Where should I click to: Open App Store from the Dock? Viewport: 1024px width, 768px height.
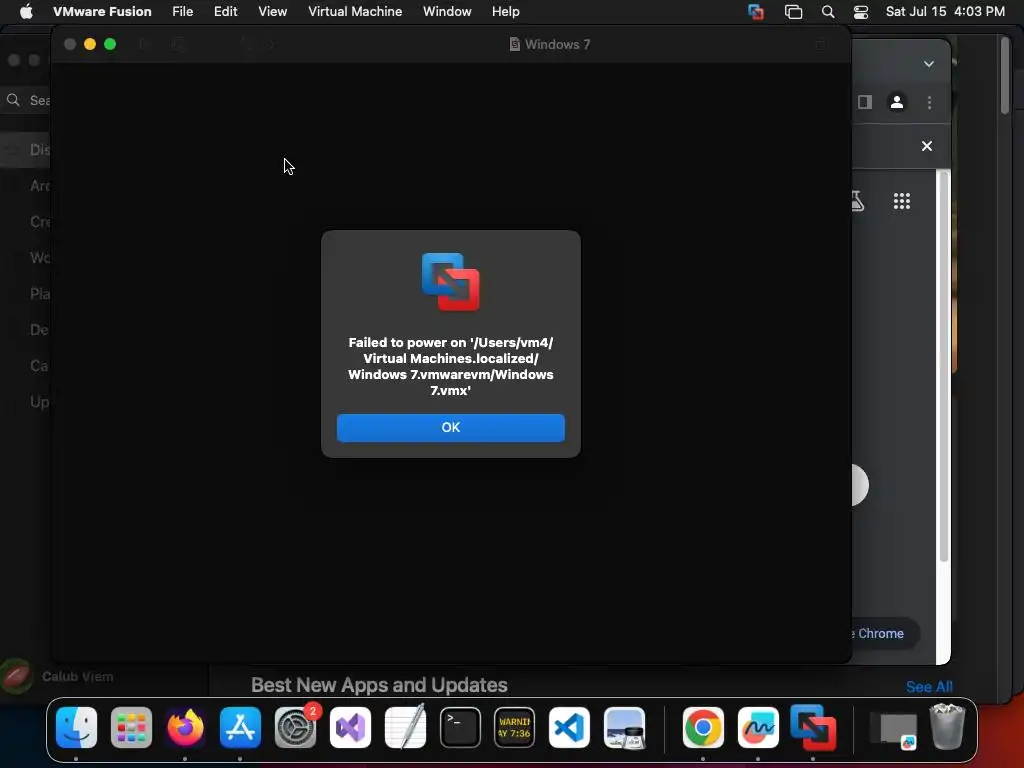(240, 728)
